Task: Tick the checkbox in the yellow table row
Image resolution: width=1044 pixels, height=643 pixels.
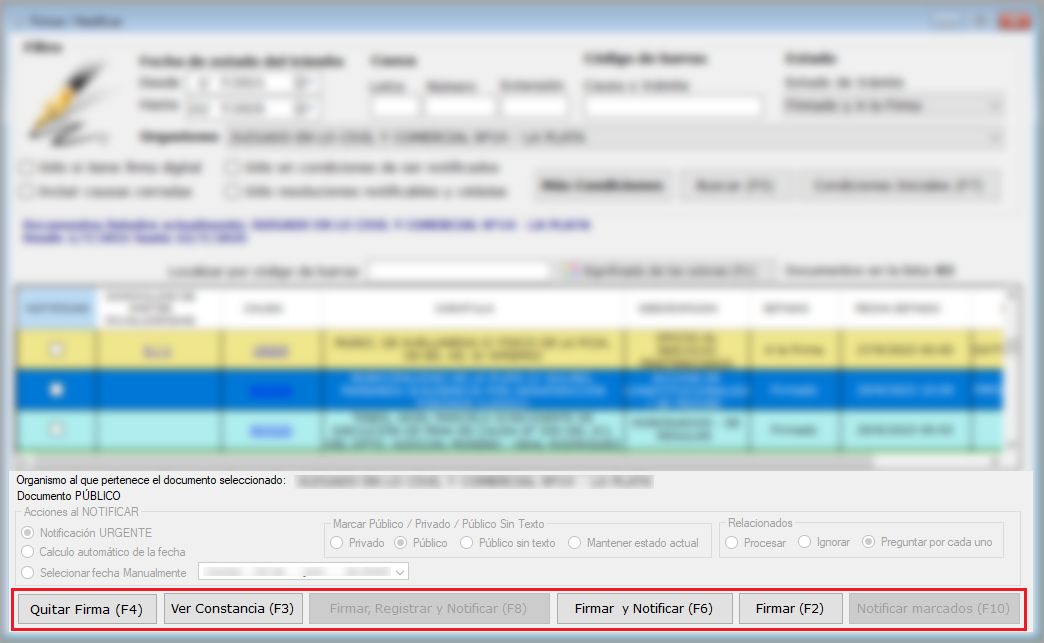Action: (57, 349)
